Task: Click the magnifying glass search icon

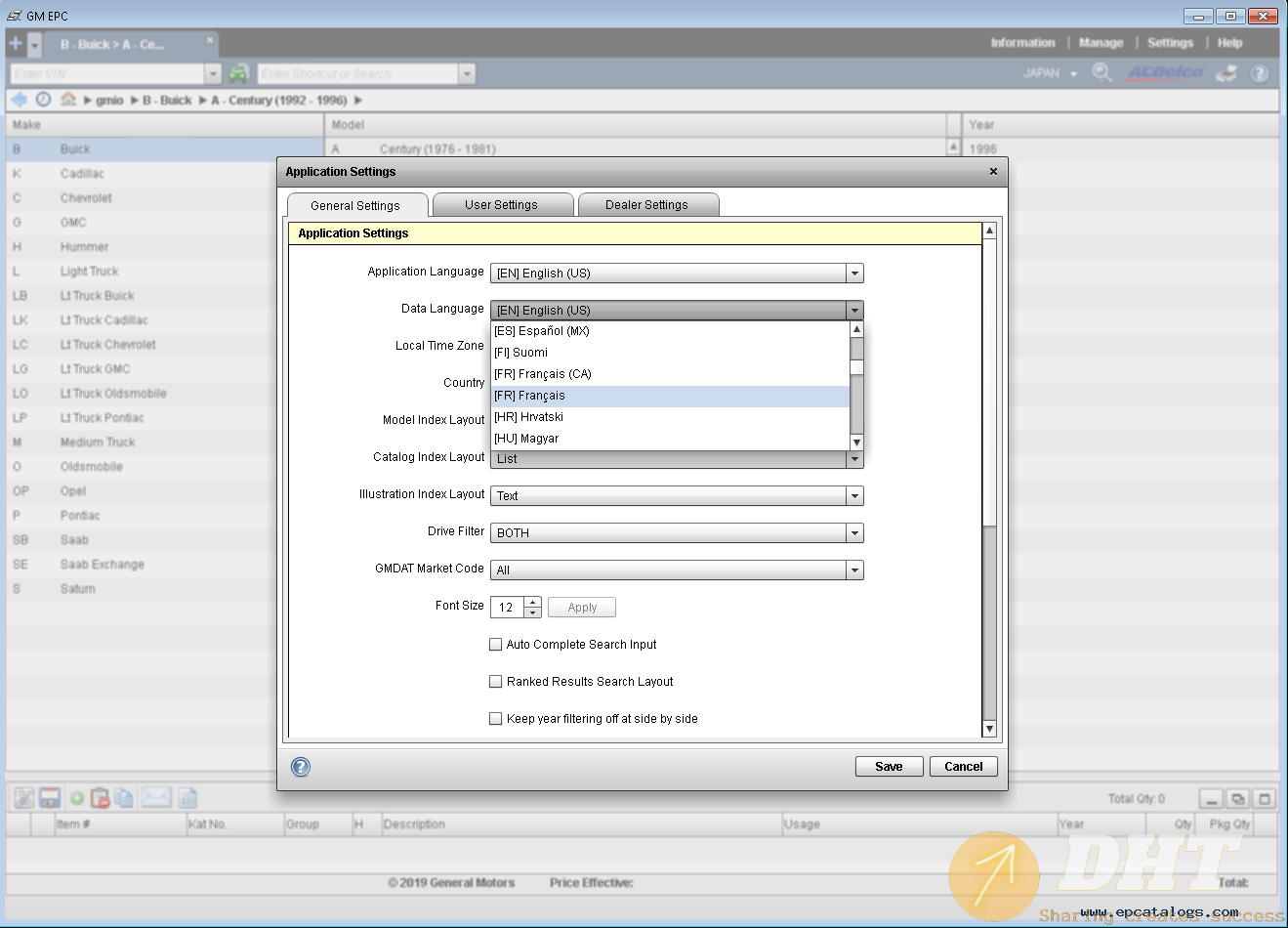Action: tap(1101, 73)
